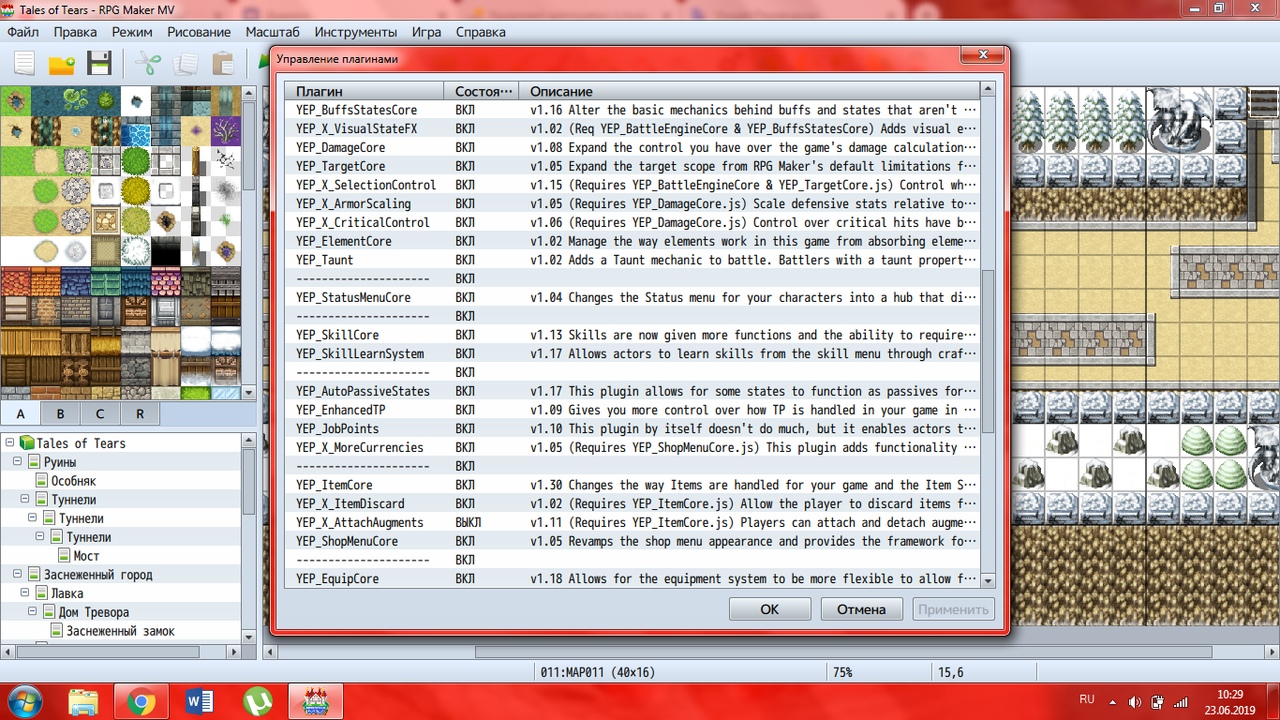Switch to tileset tab A

21,414
